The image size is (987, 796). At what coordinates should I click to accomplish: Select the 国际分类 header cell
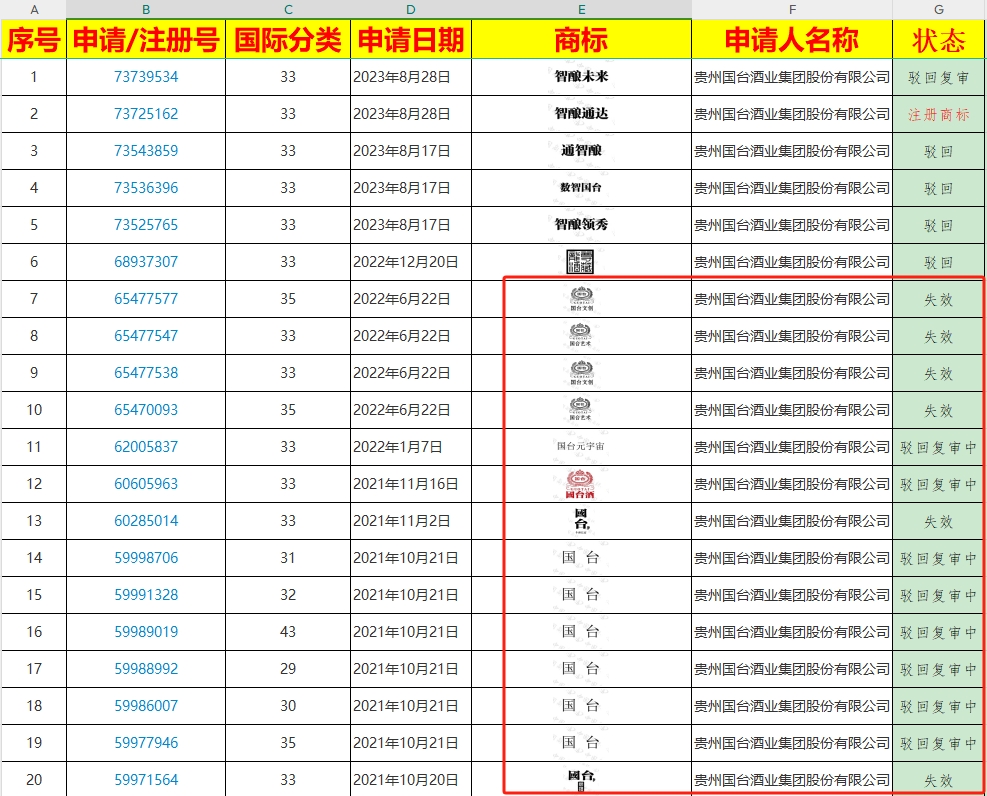coord(287,40)
